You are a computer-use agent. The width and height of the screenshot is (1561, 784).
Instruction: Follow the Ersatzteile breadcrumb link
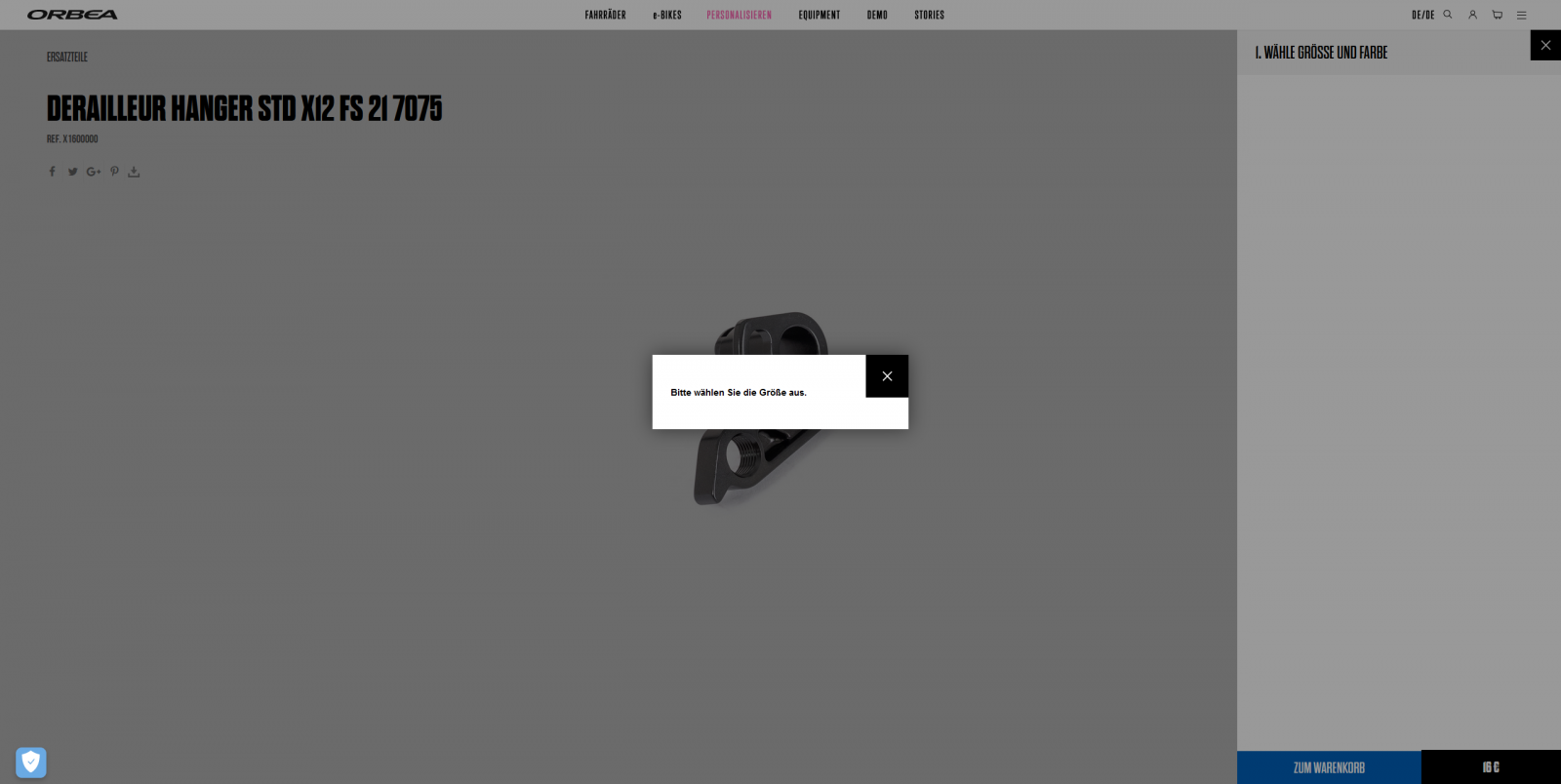click(67, 57)
